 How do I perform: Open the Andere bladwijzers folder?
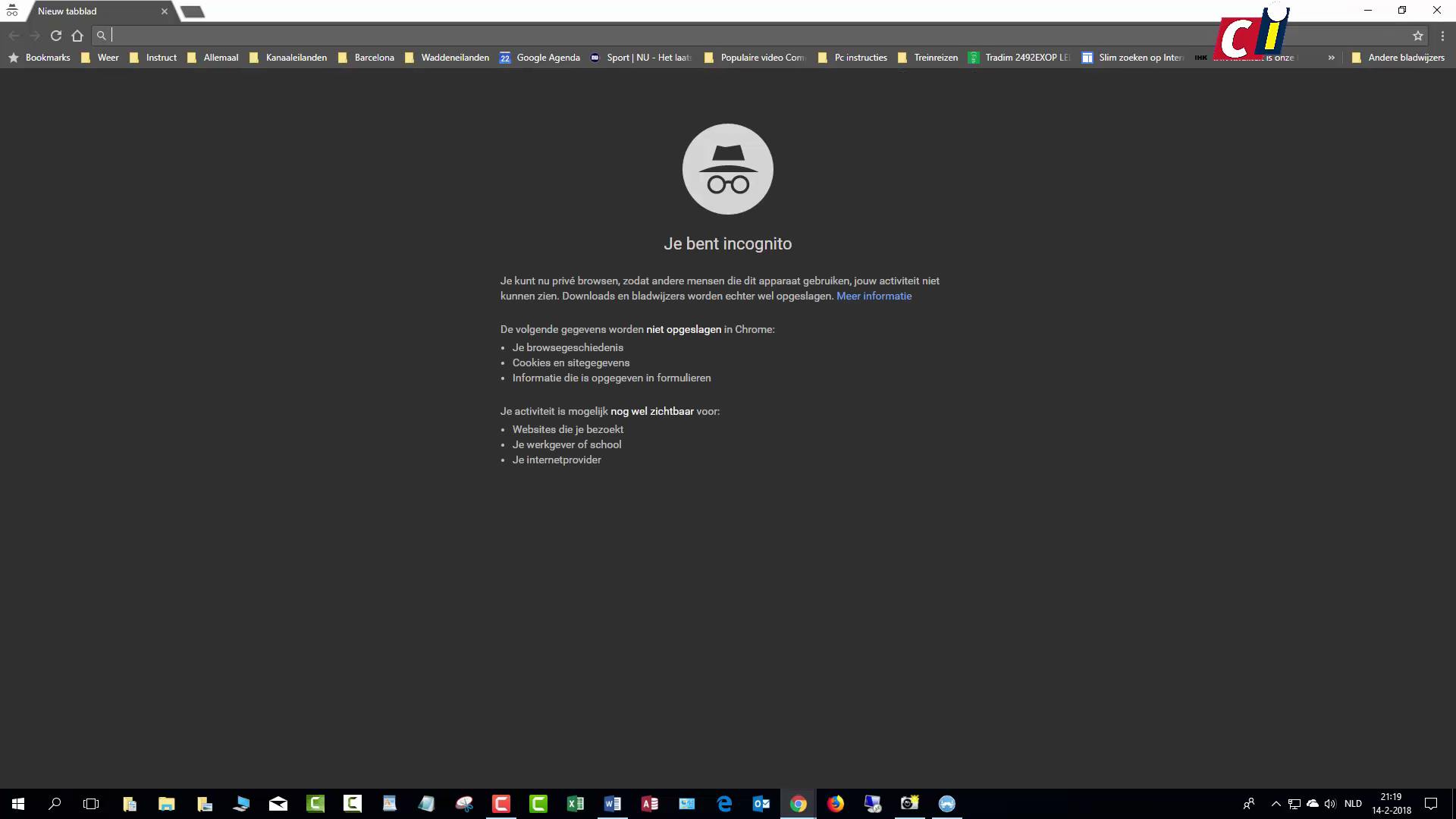point(1398,58)
